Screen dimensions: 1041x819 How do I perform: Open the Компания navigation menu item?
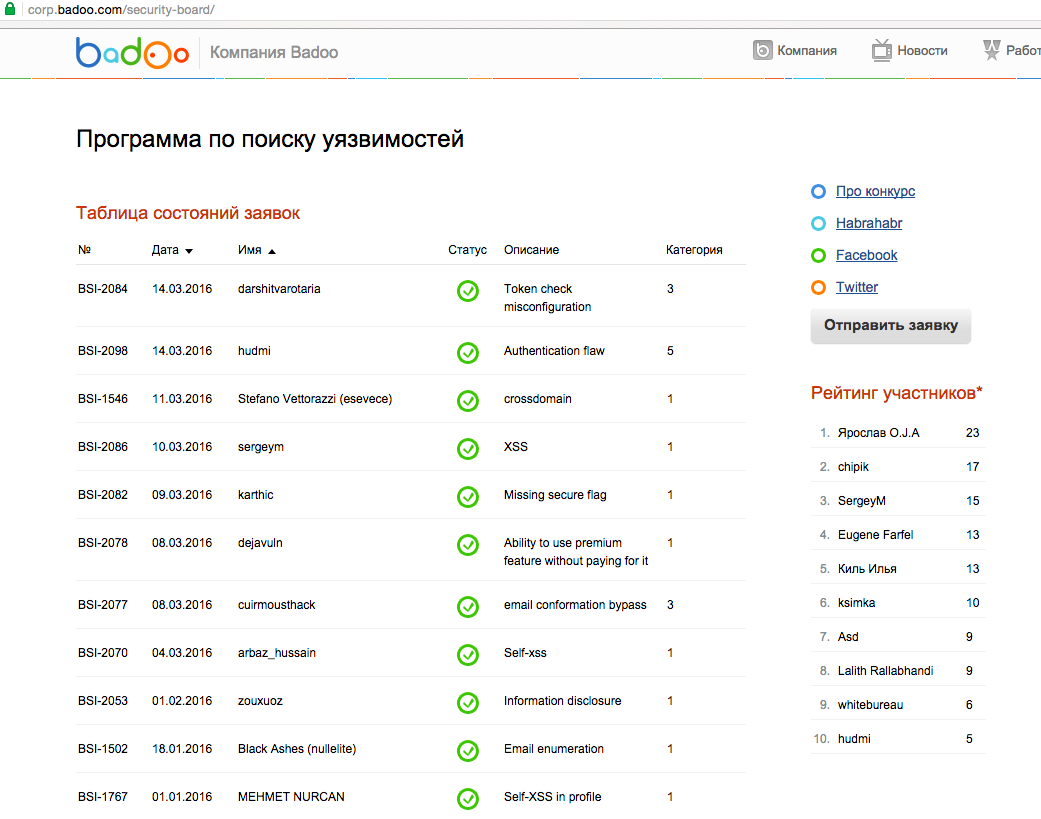click(806, 50)
